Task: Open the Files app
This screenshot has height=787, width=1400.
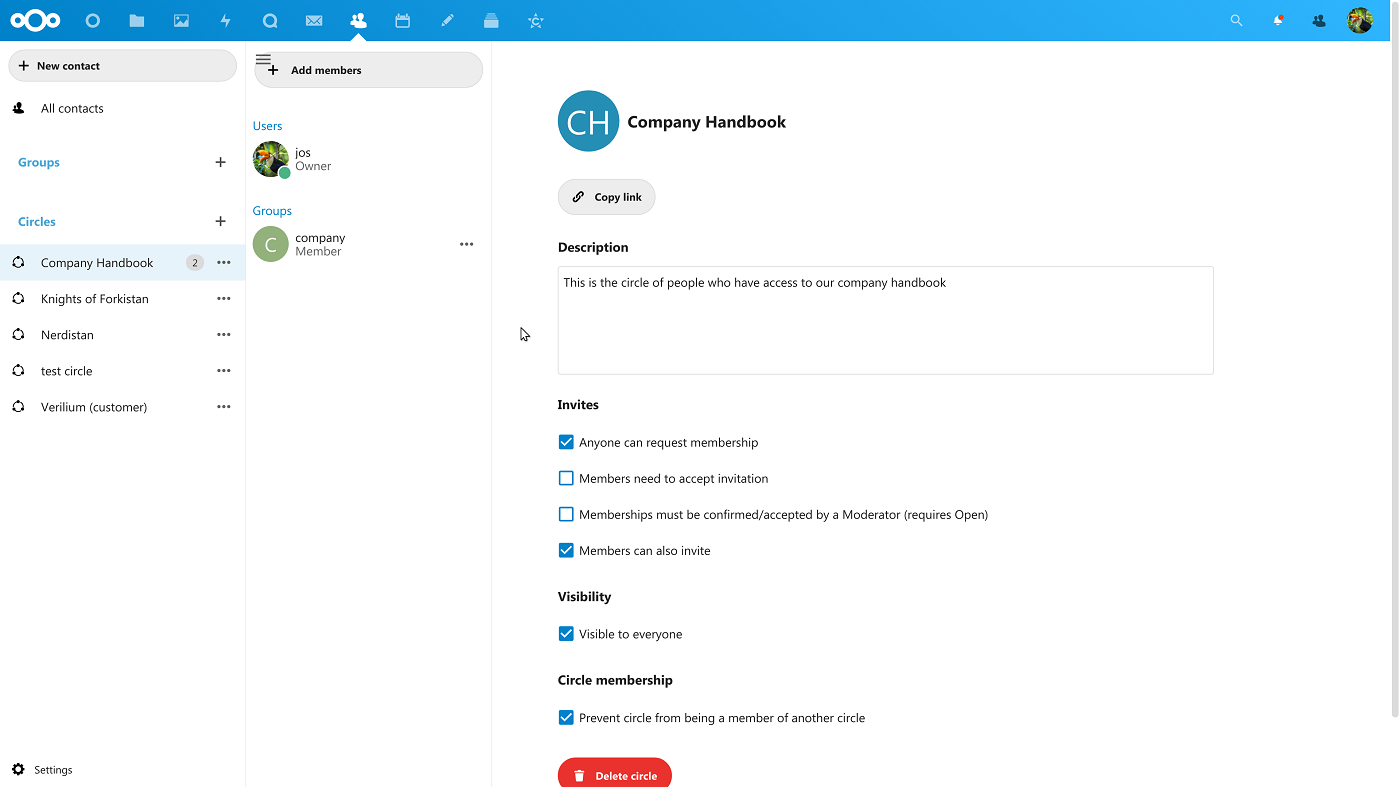Action: 136,20
